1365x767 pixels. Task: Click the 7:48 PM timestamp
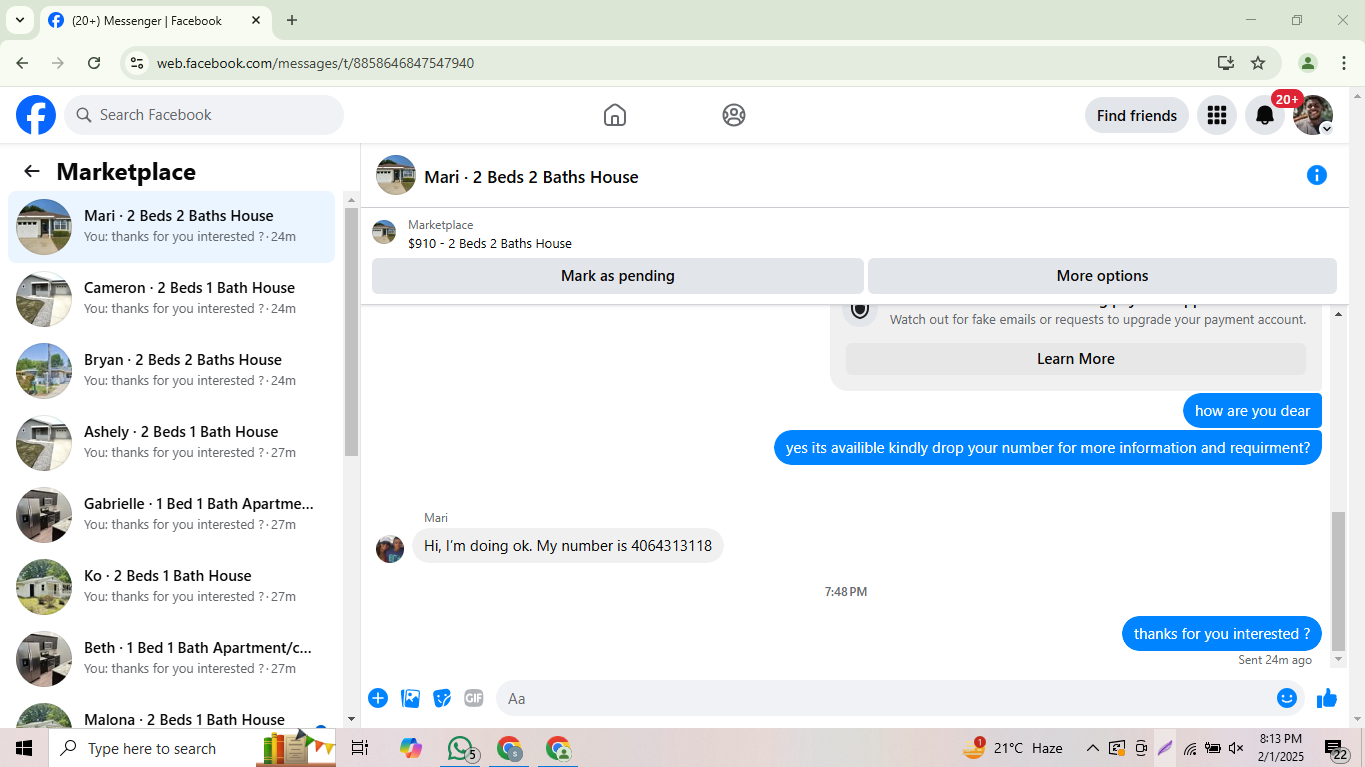(846, 592)
